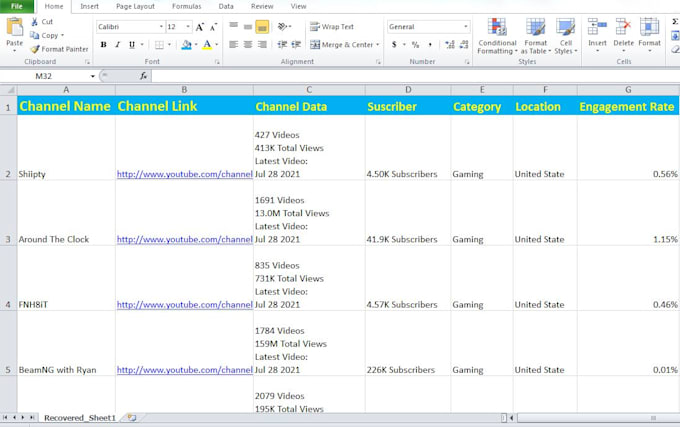The width and height of the screenshot is (680, 427).
Task: Switch to the Formulas tab
Action: click(x=186, y=7)
